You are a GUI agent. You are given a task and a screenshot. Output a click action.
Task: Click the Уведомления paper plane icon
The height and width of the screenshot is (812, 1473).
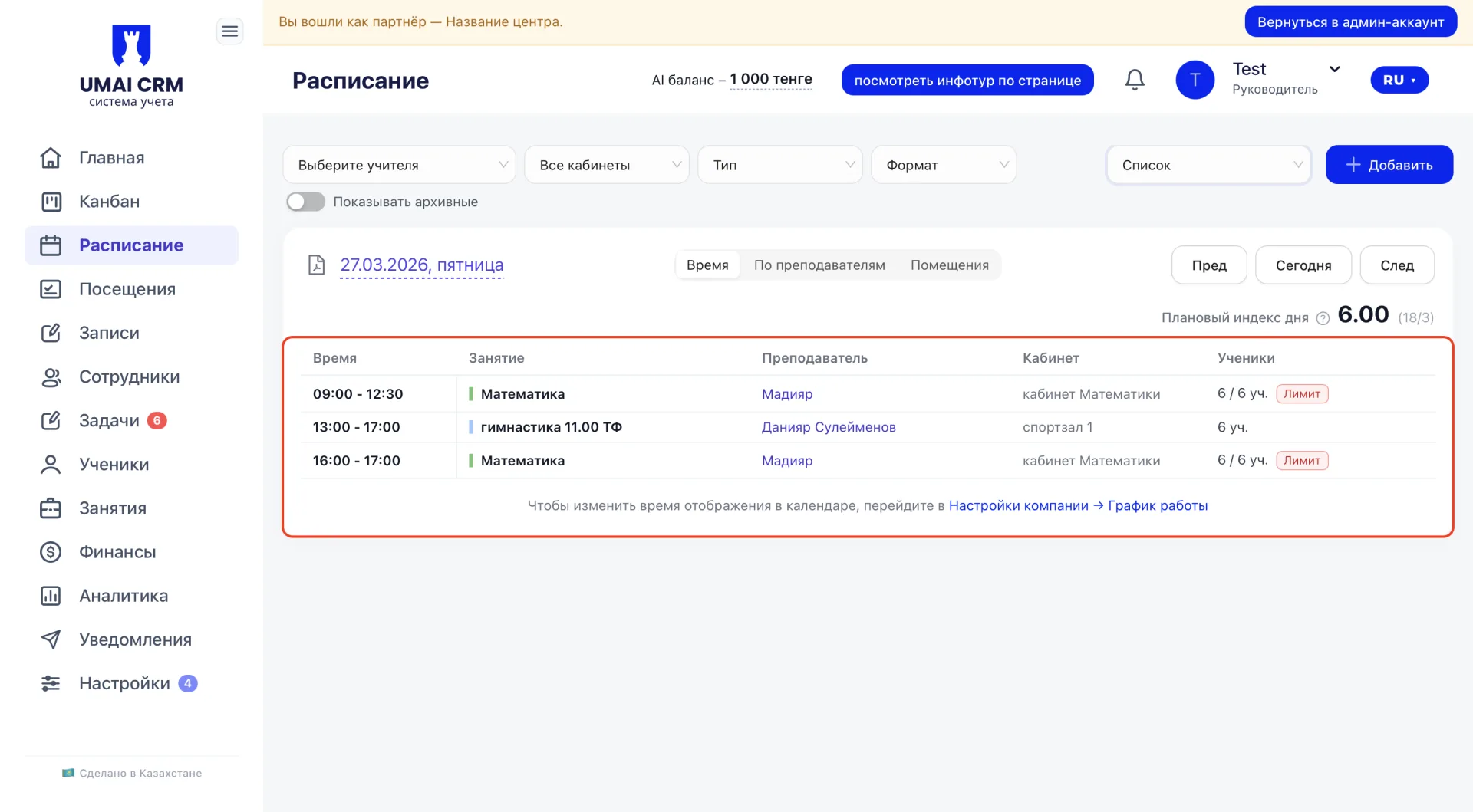click(51, 639)
